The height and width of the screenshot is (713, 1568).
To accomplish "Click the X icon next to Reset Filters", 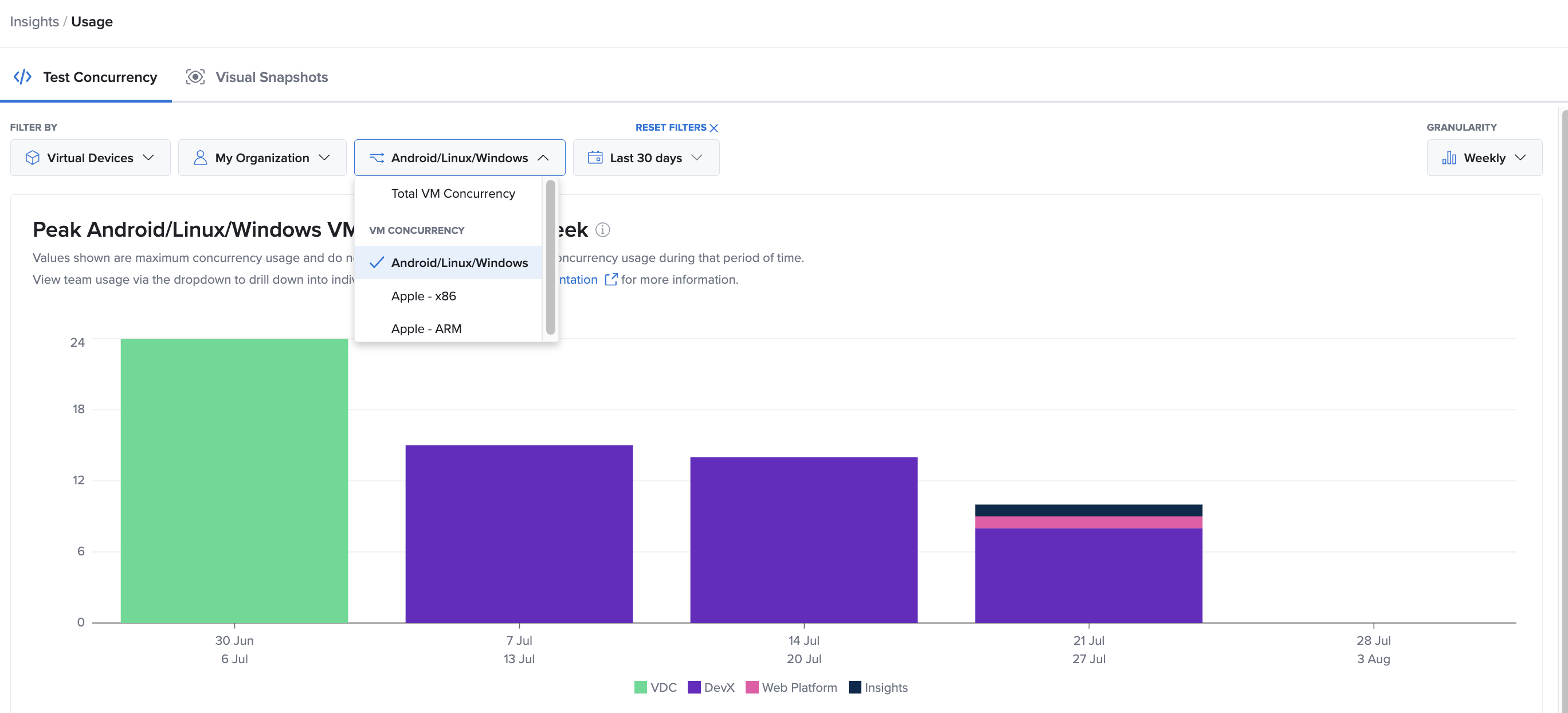I will [714, 128].
